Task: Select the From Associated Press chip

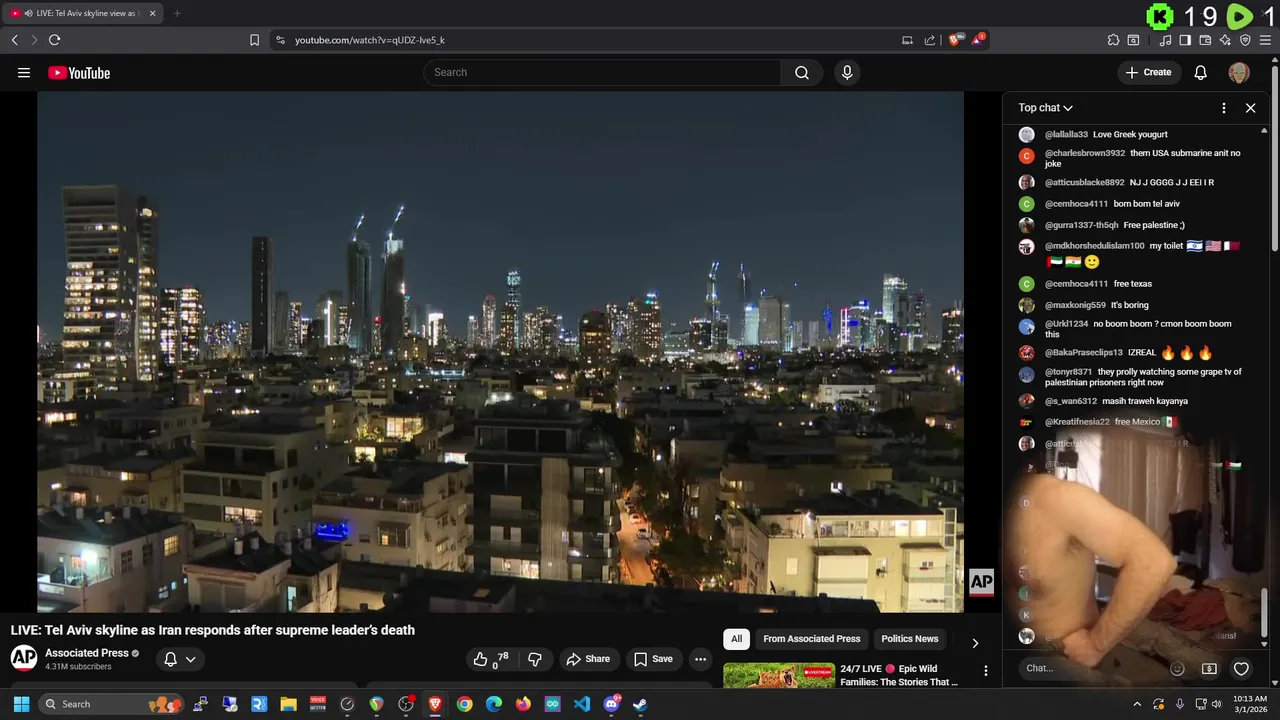Action: 811,639
